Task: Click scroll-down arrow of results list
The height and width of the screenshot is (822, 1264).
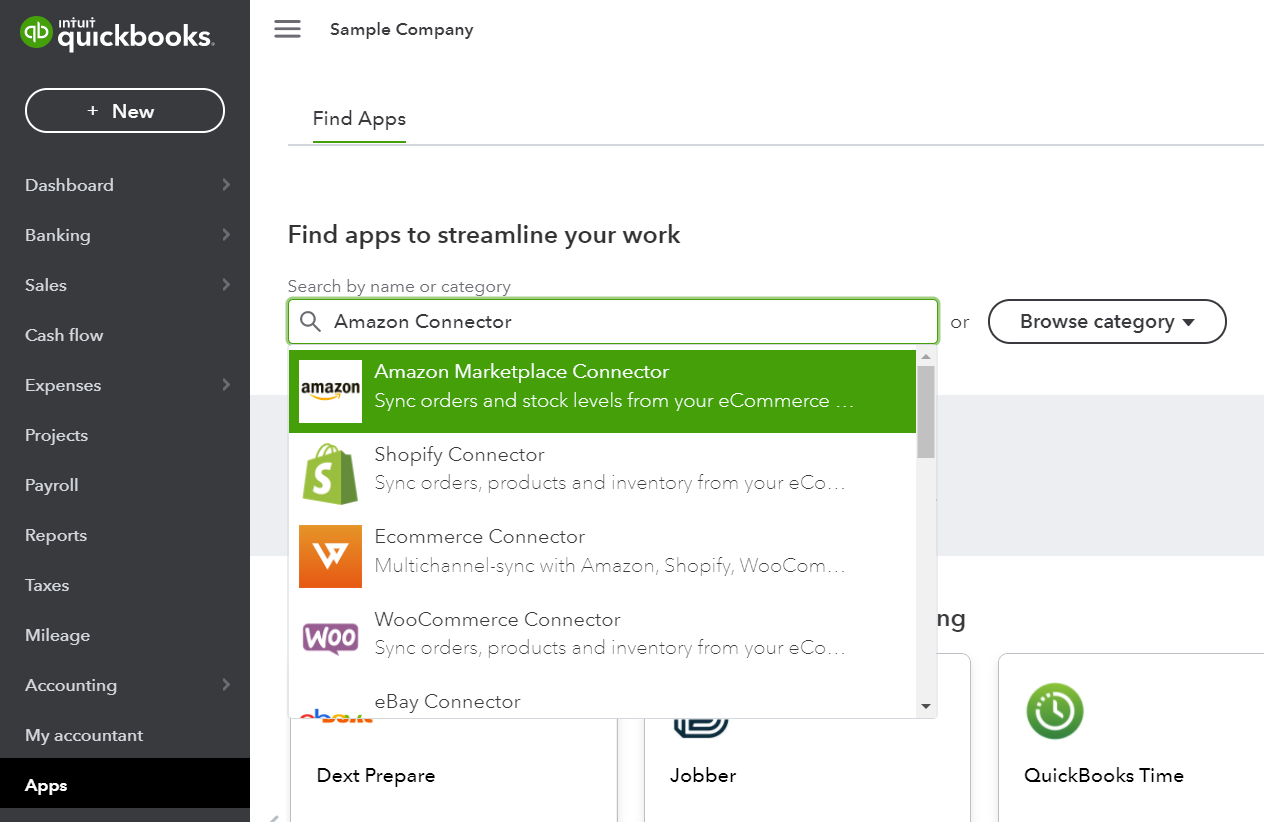Action: 926,707
